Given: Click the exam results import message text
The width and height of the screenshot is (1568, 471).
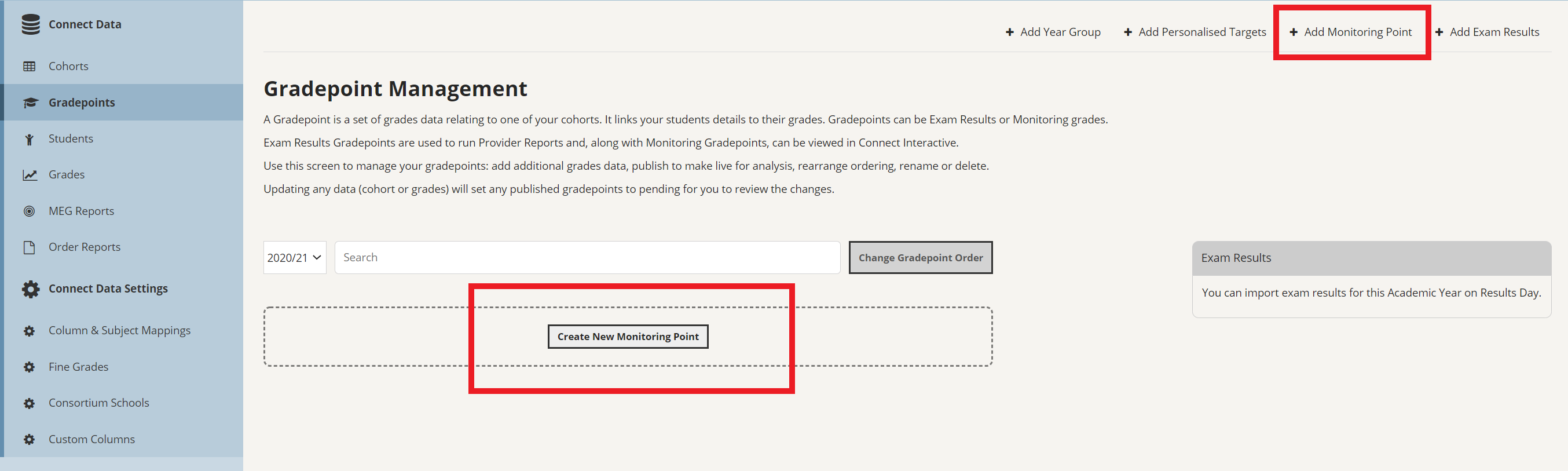Looking at the screenshot, I should (1371, 293).
